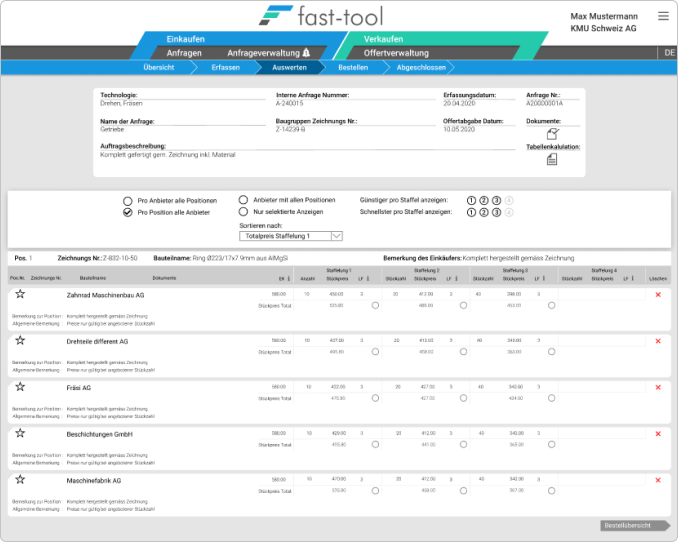
Task: Click the Max Mustermann user name
Action: pos(604,16)
